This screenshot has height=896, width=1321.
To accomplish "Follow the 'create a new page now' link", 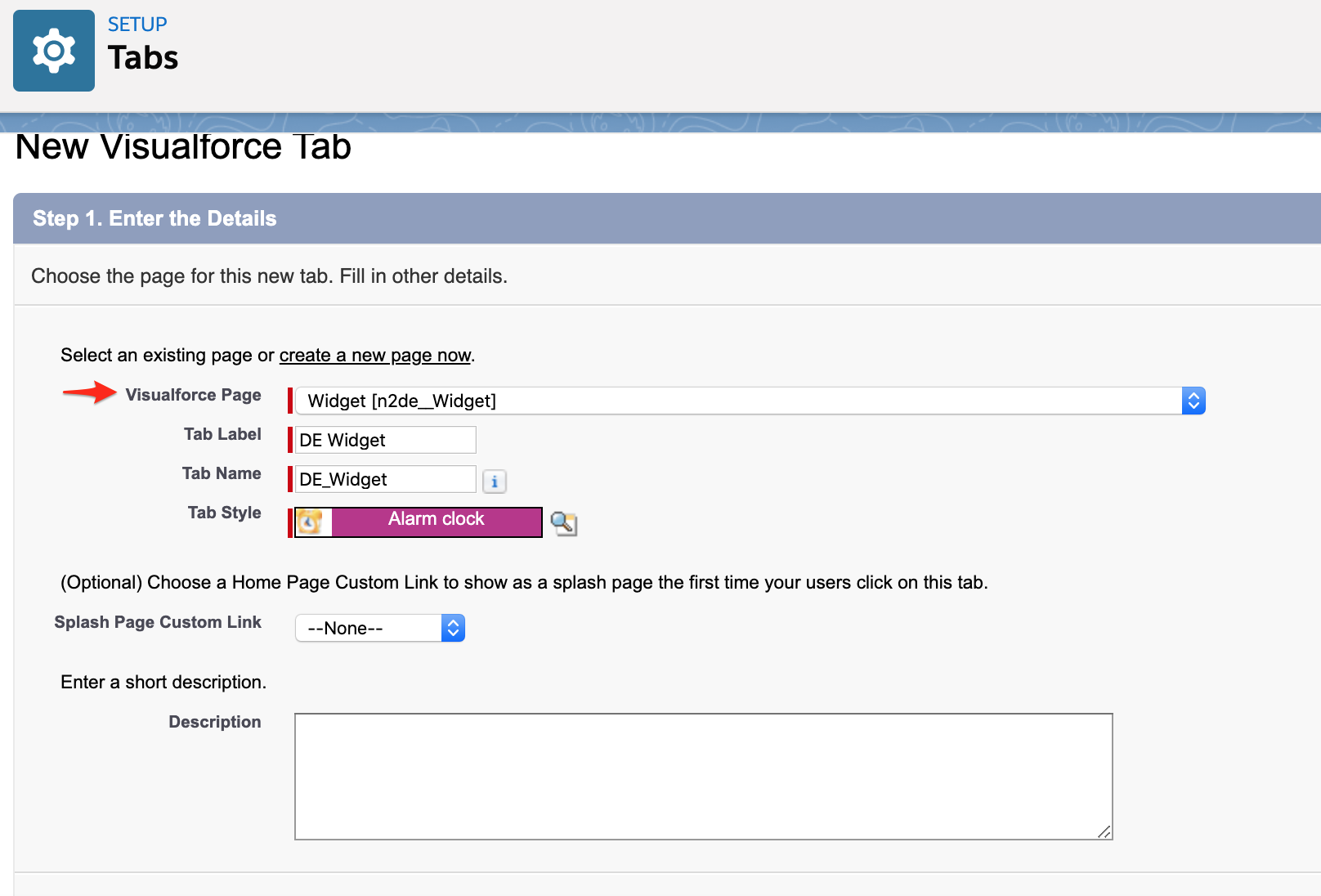I will 375,355.
